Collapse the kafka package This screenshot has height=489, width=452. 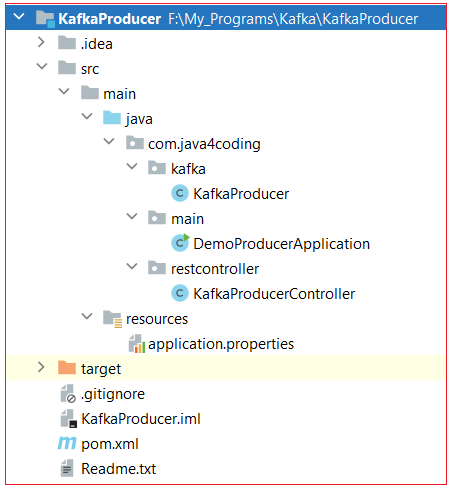pos(132,166)
